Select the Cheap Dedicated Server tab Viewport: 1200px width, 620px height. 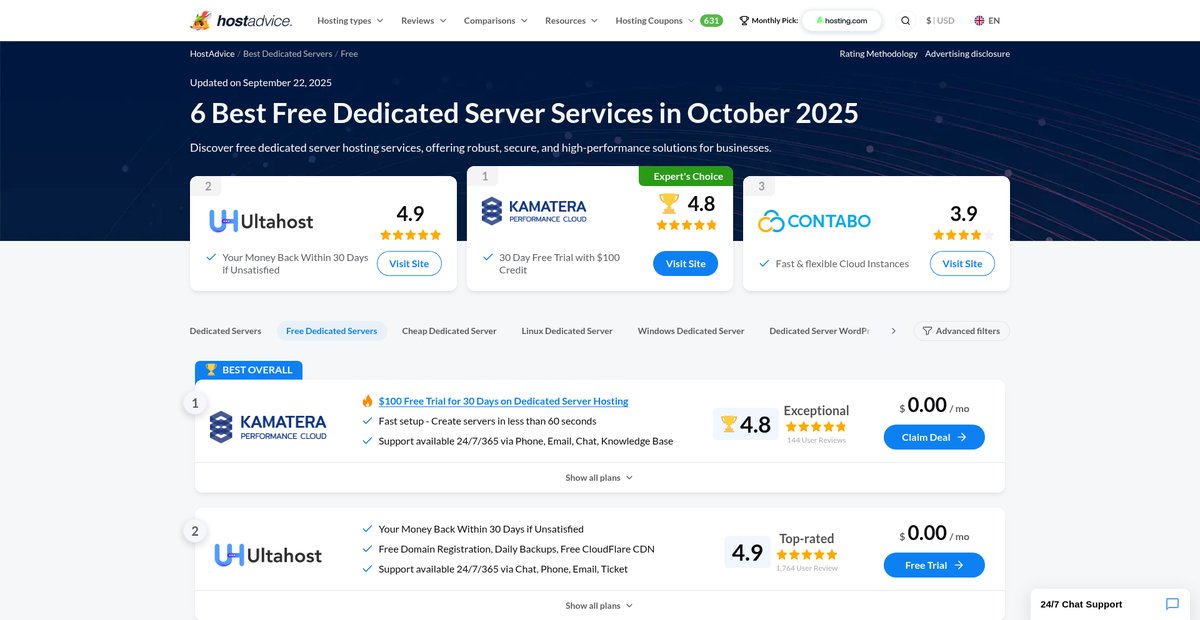point(449,331)
